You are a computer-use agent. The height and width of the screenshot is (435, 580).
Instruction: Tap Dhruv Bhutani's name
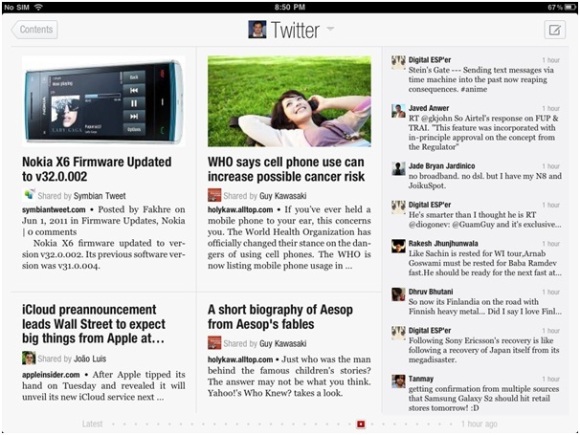tap(431, 291)
